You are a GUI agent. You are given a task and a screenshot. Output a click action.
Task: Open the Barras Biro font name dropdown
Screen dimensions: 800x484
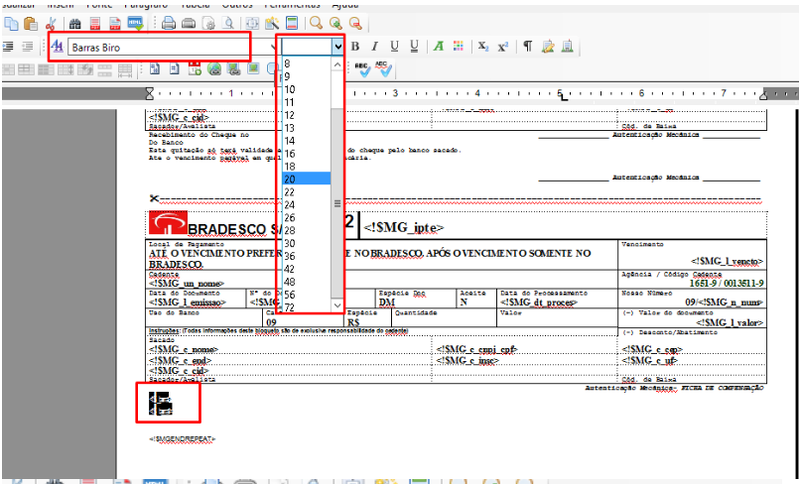[273, 47]
